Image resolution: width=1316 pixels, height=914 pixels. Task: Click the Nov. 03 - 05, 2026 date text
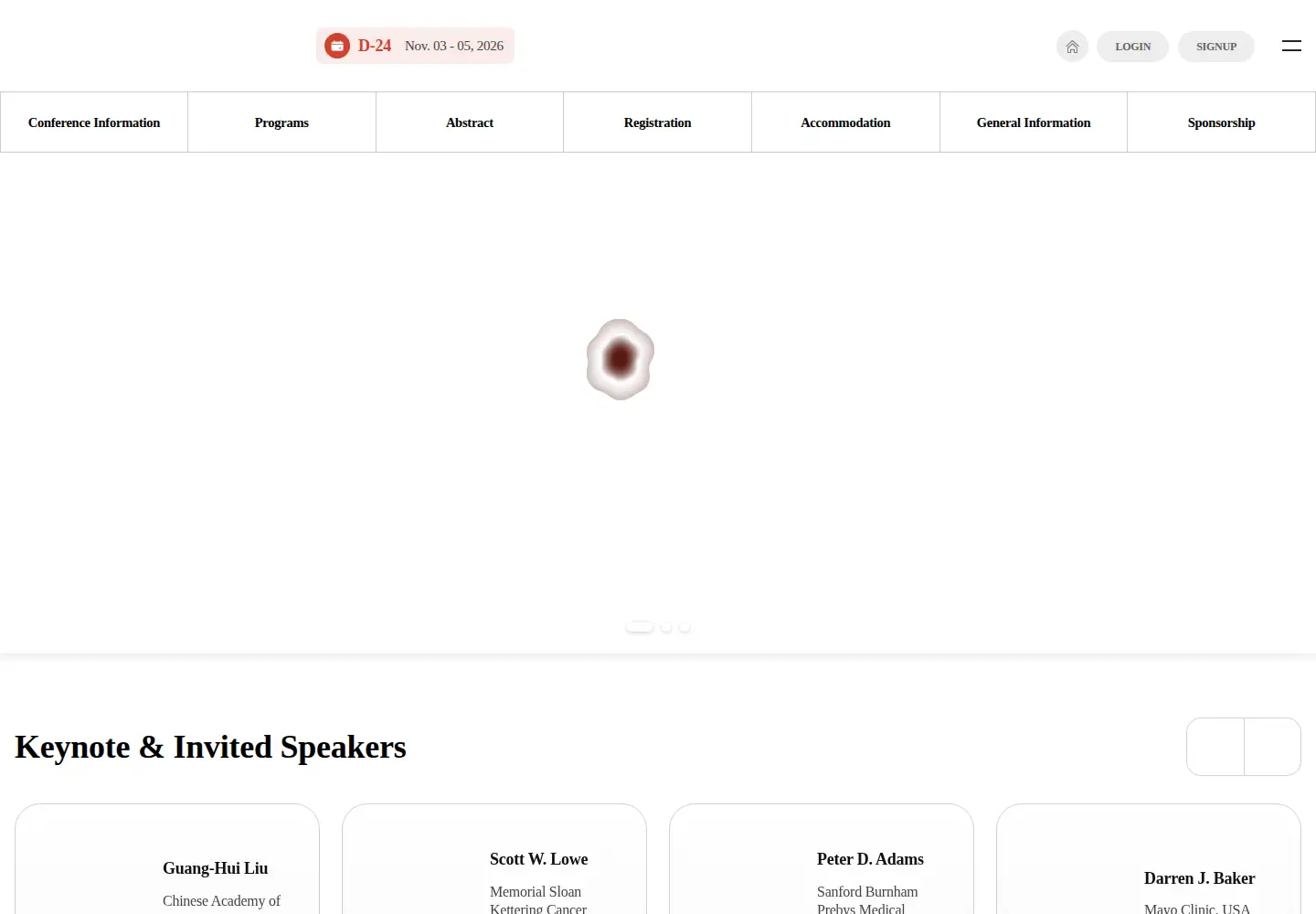[x=454, y=46]
